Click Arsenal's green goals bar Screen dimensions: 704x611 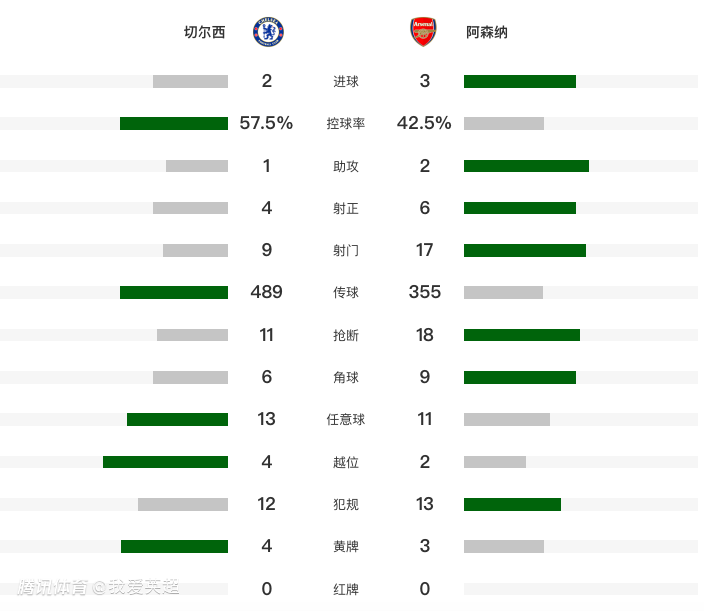pyautogui.click(x=520, y=81)
